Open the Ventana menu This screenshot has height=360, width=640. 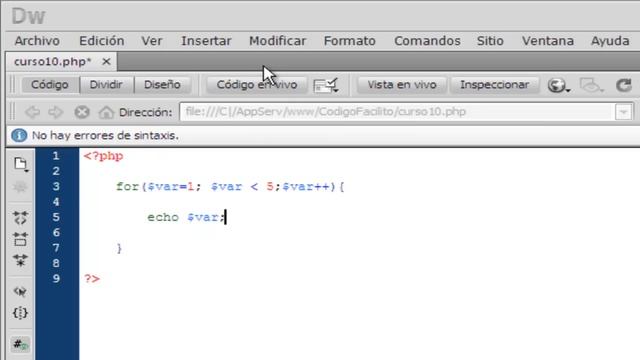tap(548, 41)
